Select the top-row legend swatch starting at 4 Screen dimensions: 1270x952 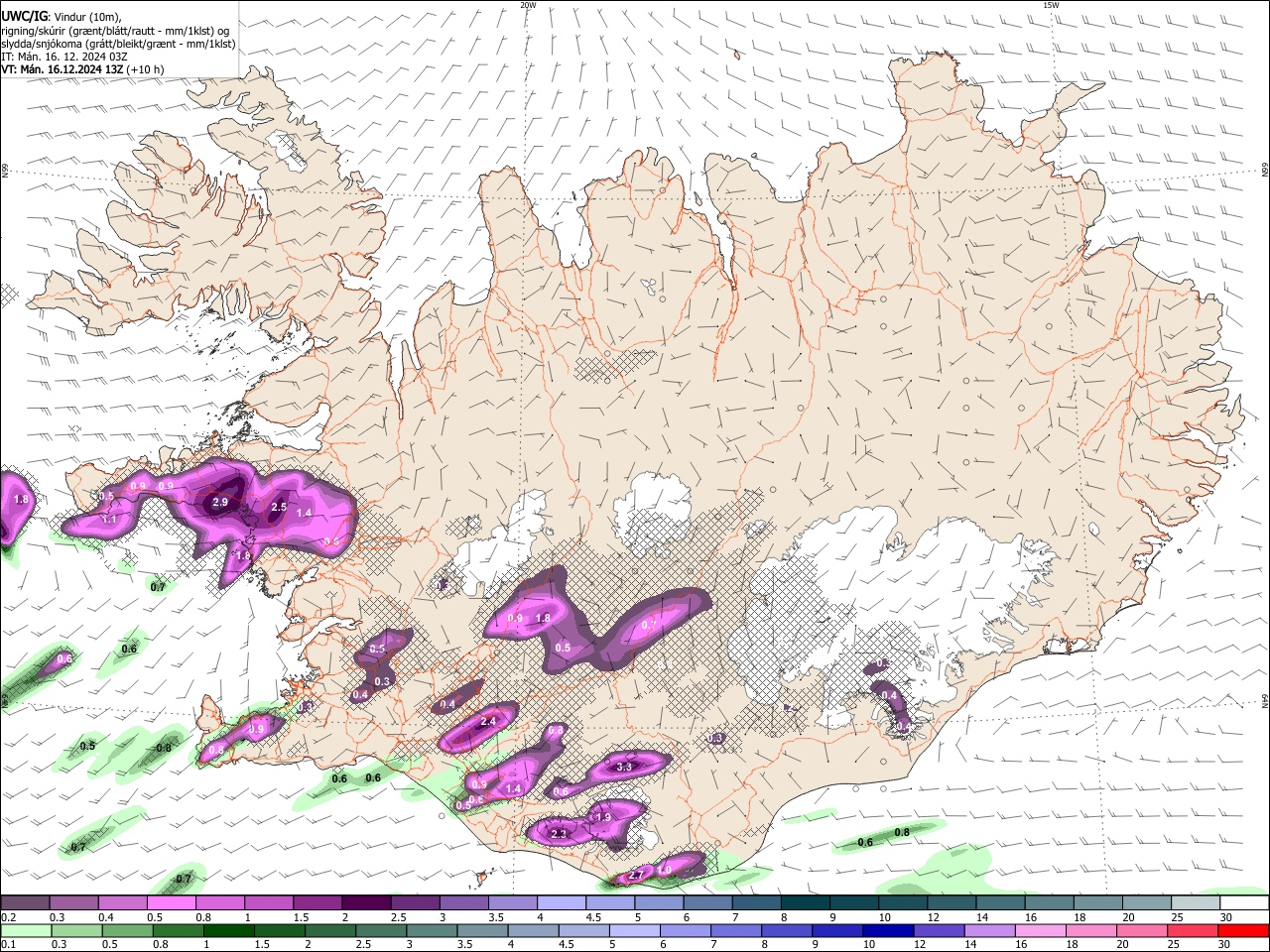tap(562, 902)
